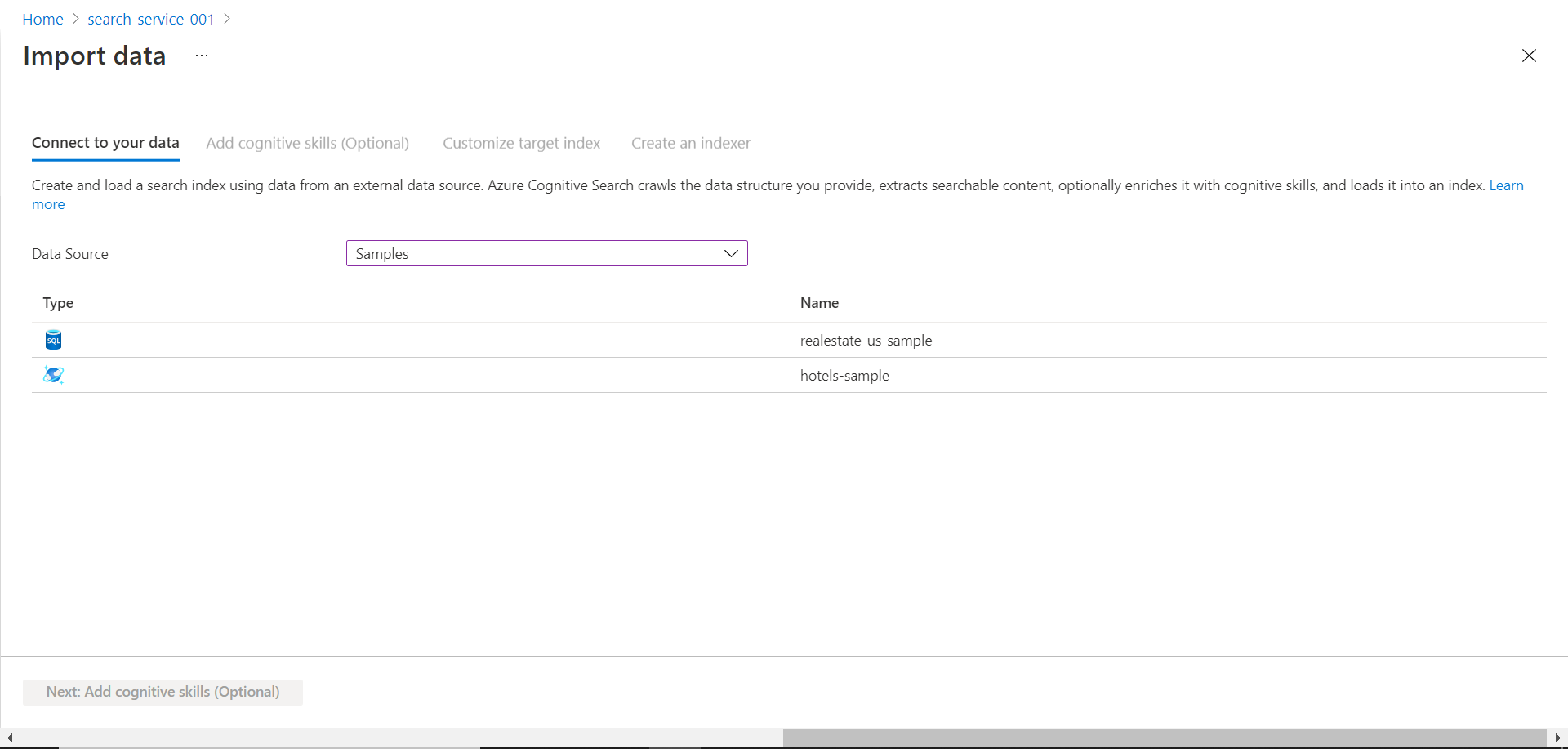1568x749 pixels.
Task: Click the Import data heading
Action: click(95, 56)
